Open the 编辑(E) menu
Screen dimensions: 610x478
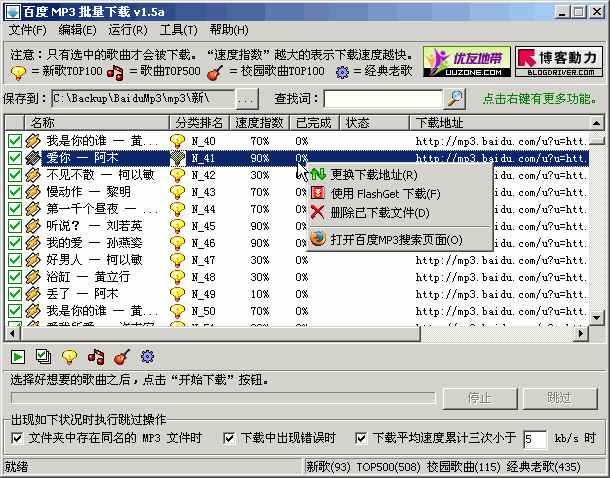click(x=77, y=30)
